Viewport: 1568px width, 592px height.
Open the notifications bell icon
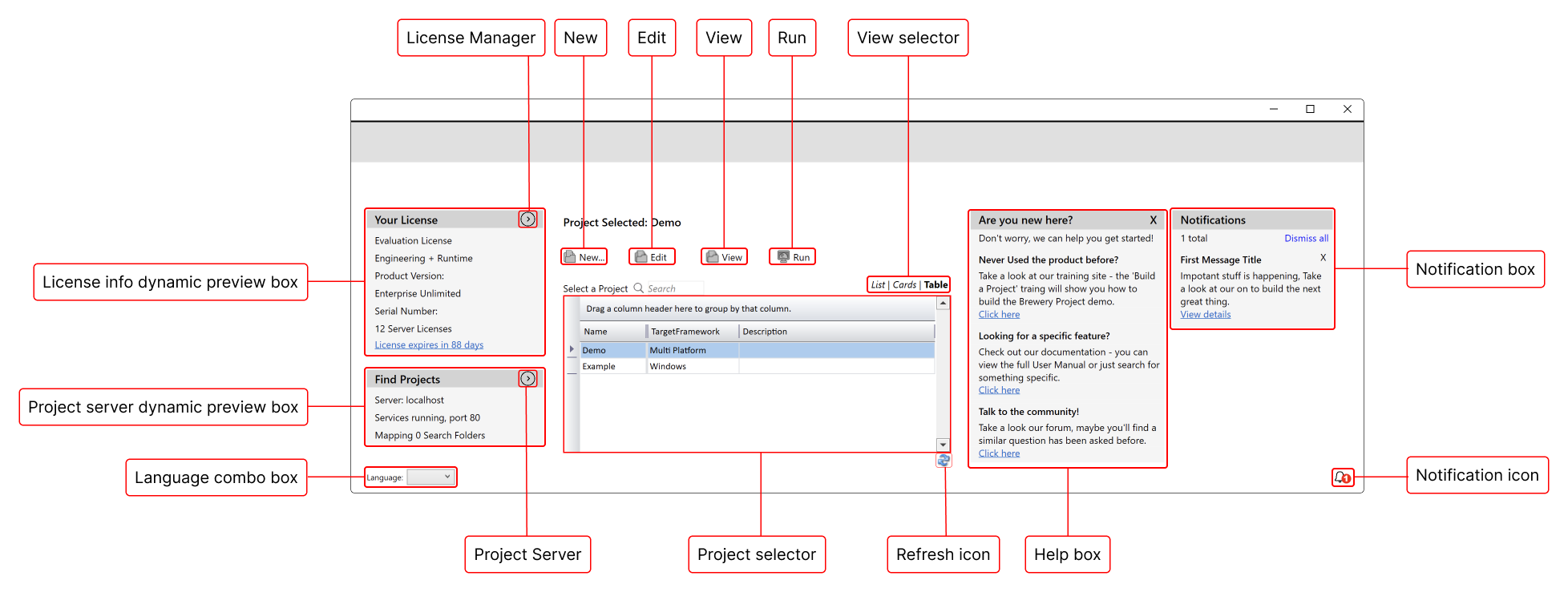1342,477
